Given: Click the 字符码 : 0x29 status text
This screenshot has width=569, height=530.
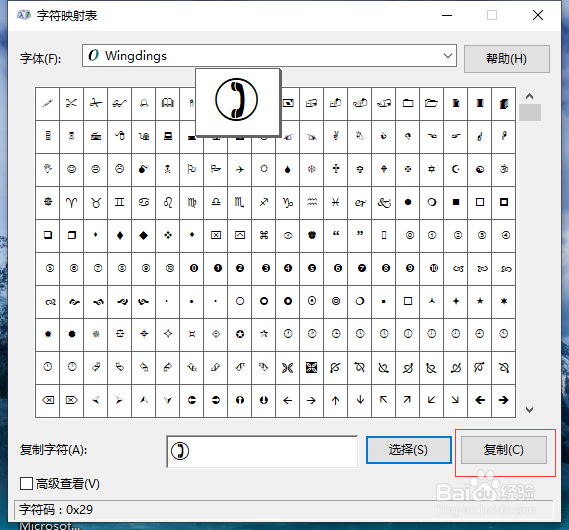Looking at the screenshot, I should [x=56, y=510].
